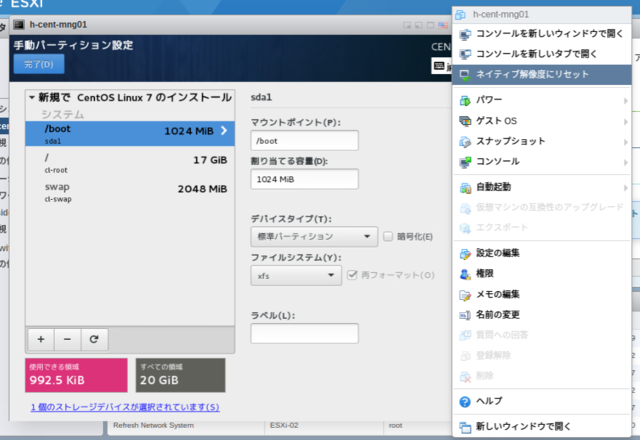
Task: Click Refresh Network System text in background table
Action: click(153, 425)
